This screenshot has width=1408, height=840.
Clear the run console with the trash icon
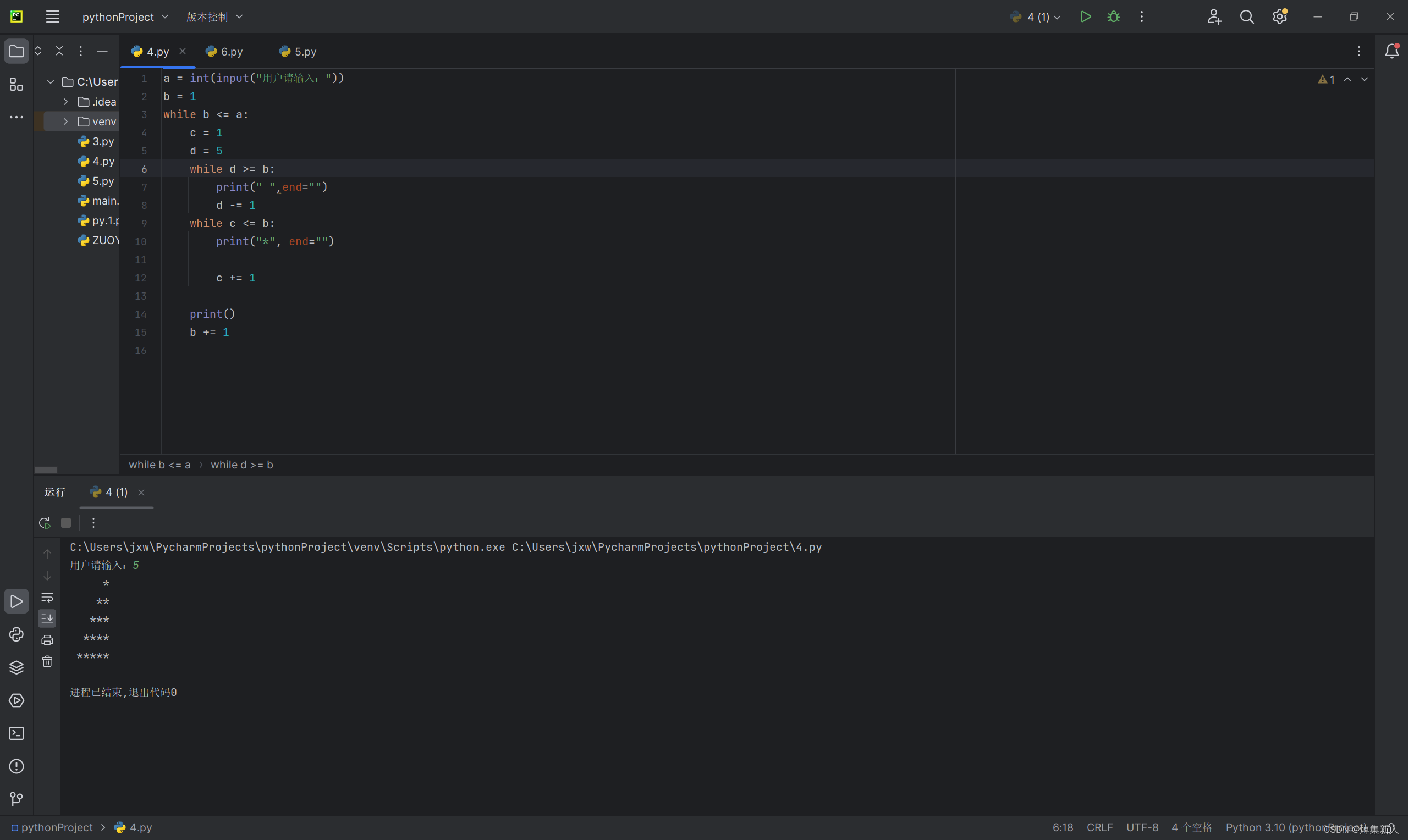(x=47, y=661)
